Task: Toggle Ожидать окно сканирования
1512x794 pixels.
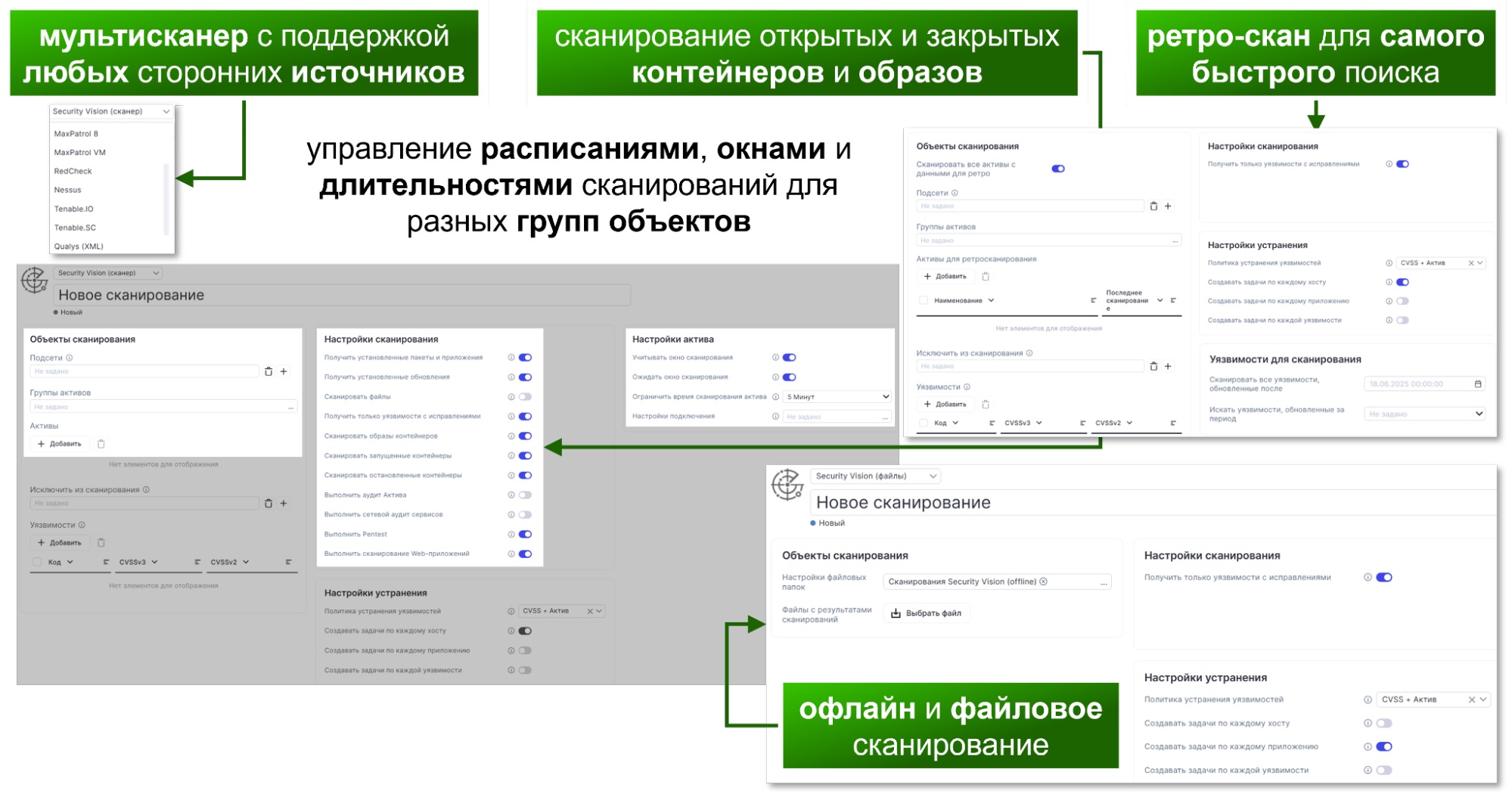Action: point(790,377)
